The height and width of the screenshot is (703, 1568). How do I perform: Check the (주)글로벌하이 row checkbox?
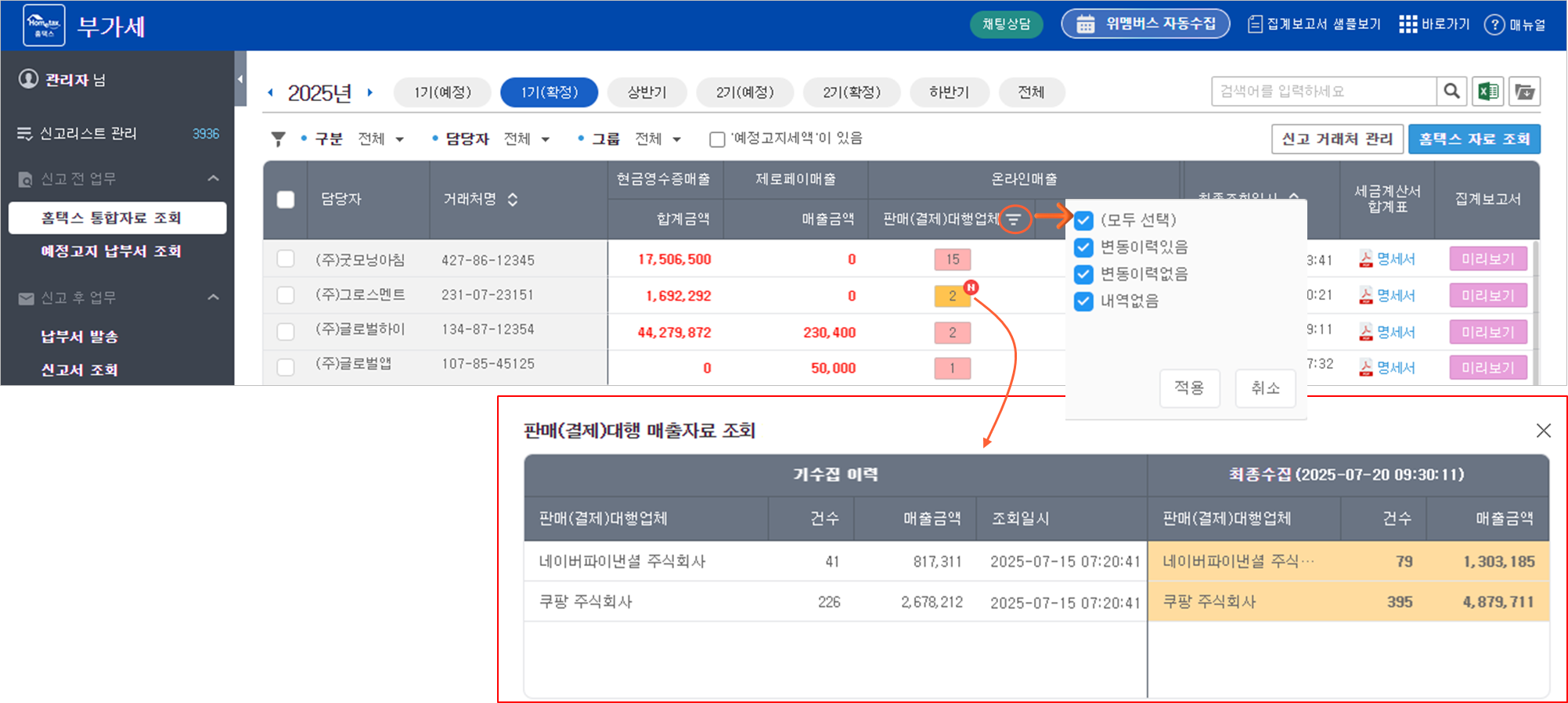point(286,332)
